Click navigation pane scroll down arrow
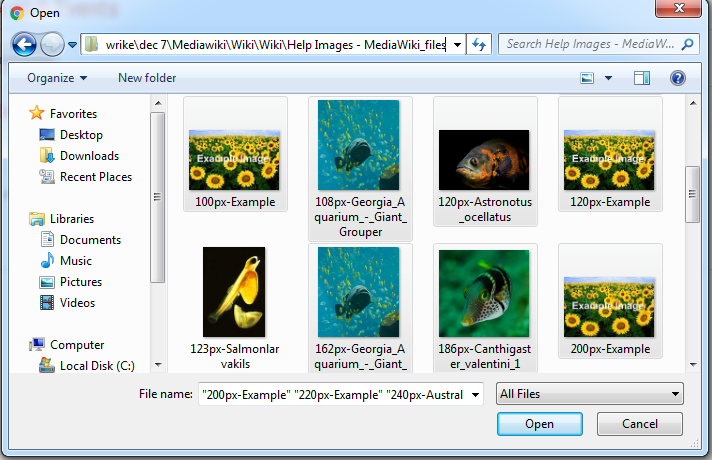Image resolution: width=712 pixels, height=460 pixels. coord(158,365)
